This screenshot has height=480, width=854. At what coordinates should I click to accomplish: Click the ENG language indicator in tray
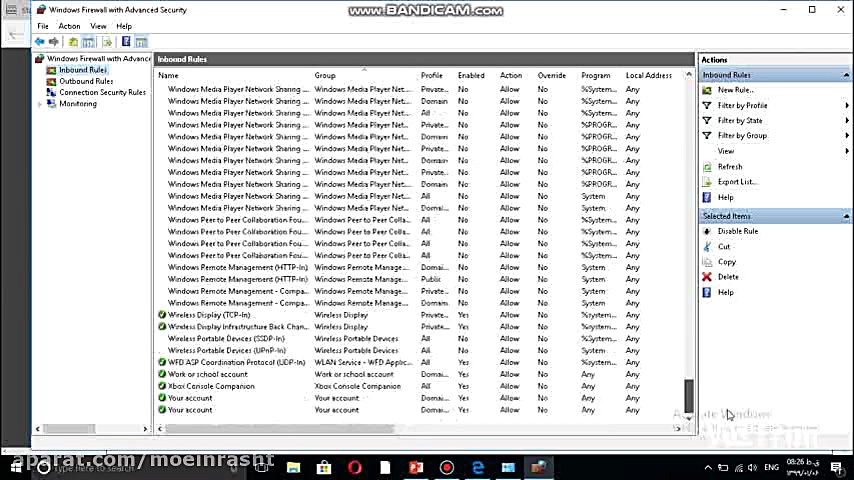click(x=771, y=467)
